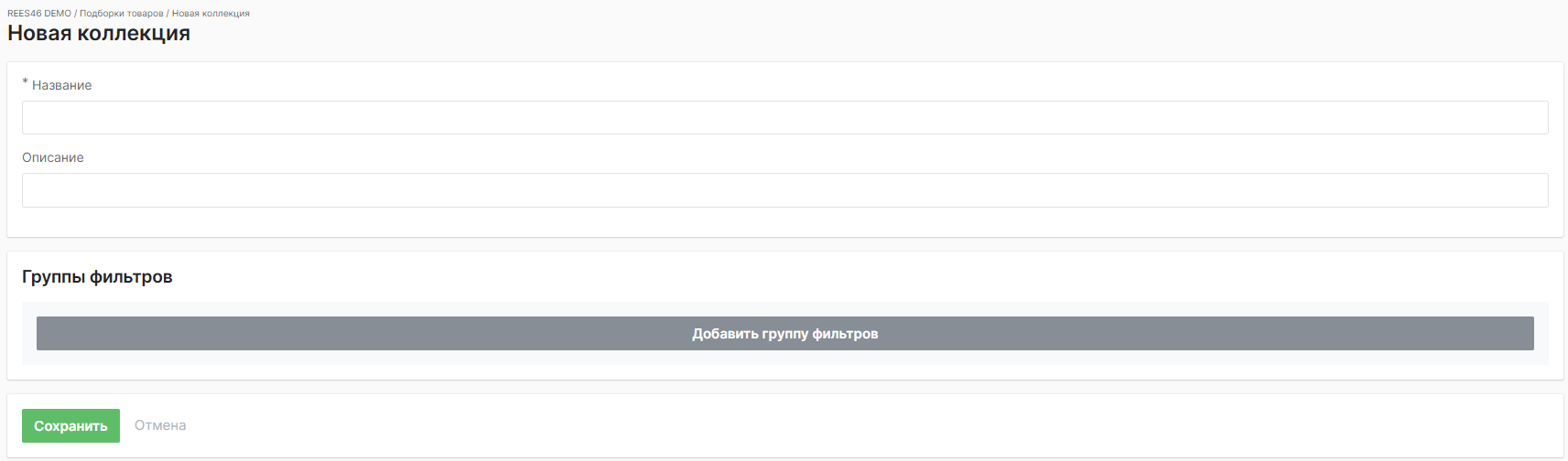Click the green Сохранить button

click(70, 426)
